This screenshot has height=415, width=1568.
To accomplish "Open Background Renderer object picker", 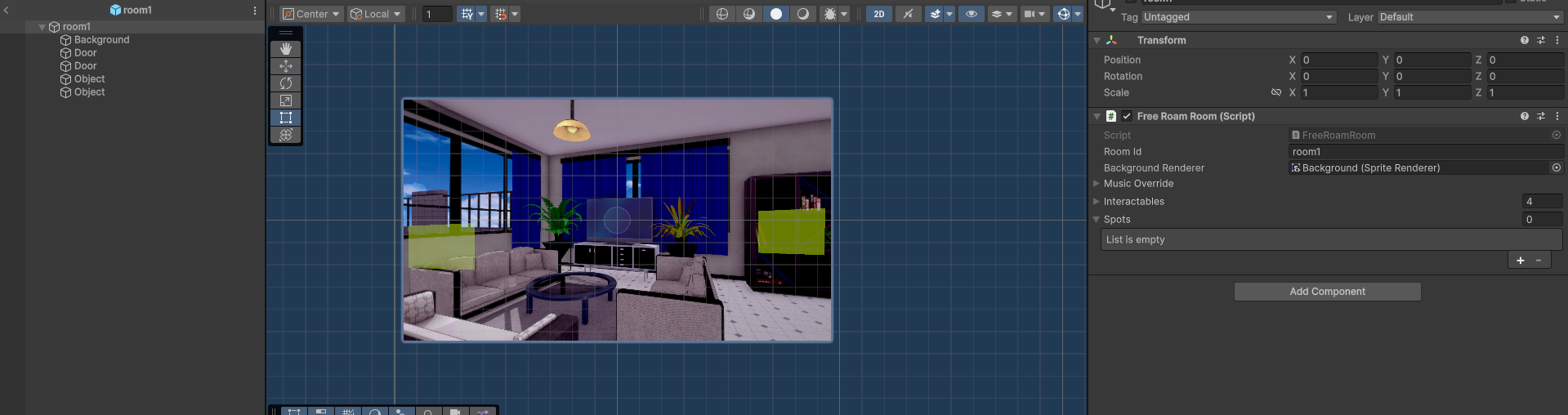I will tap(1557, 167).
